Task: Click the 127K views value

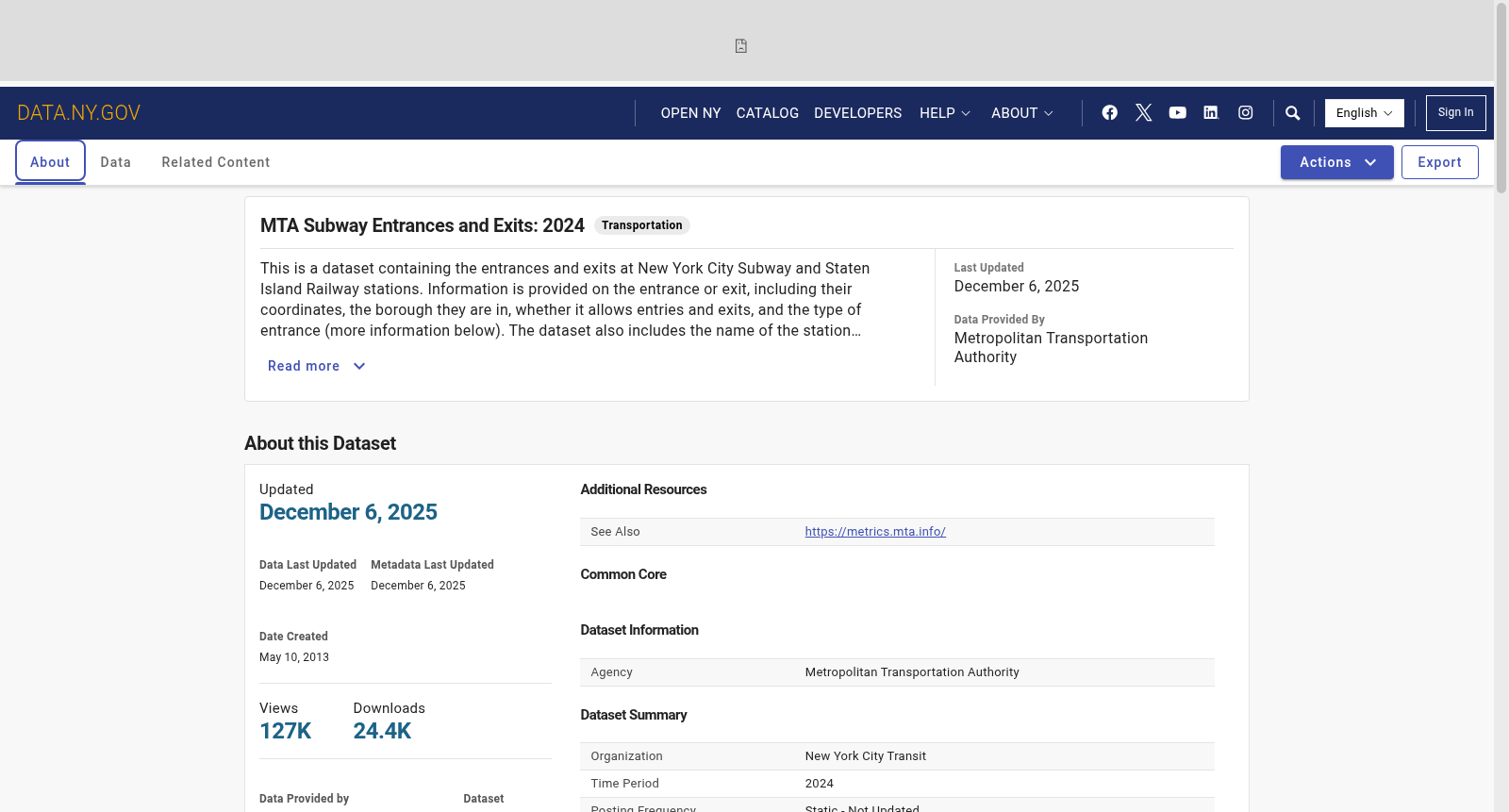Action: 286,731
